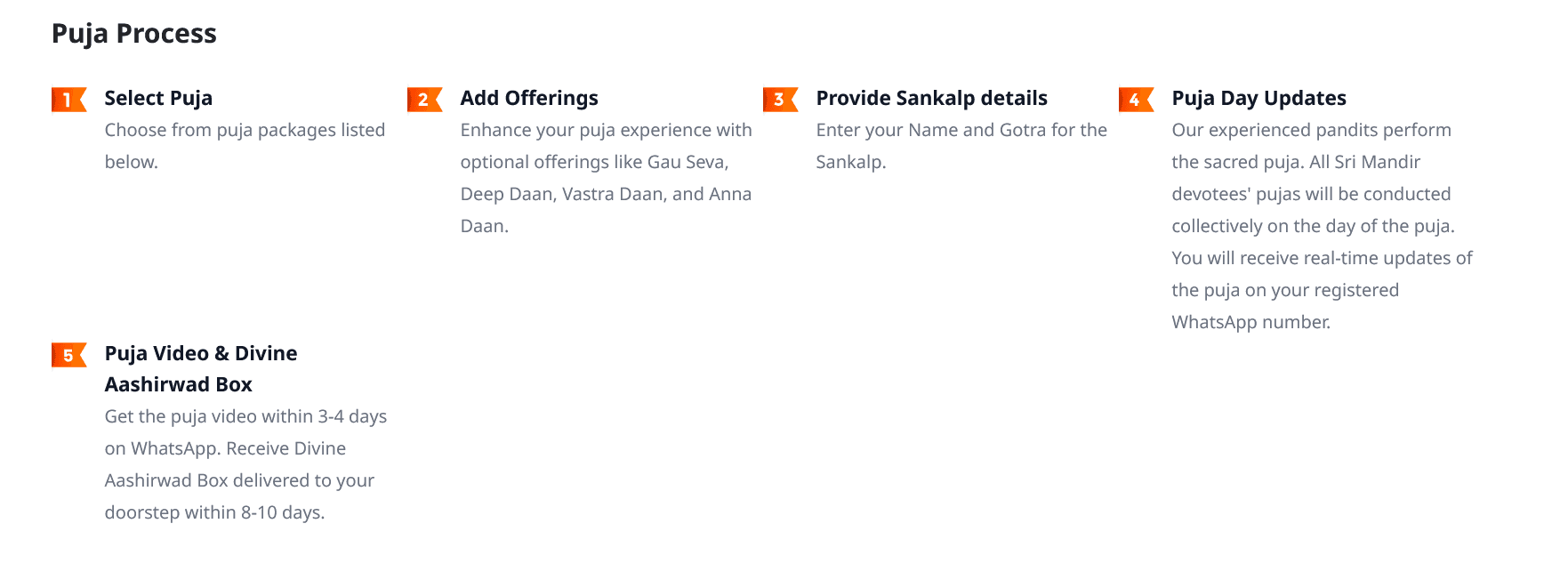The image size is (1568, 588).
Task: Click text about real-time WhatsApp updates
Action: 1322,290
